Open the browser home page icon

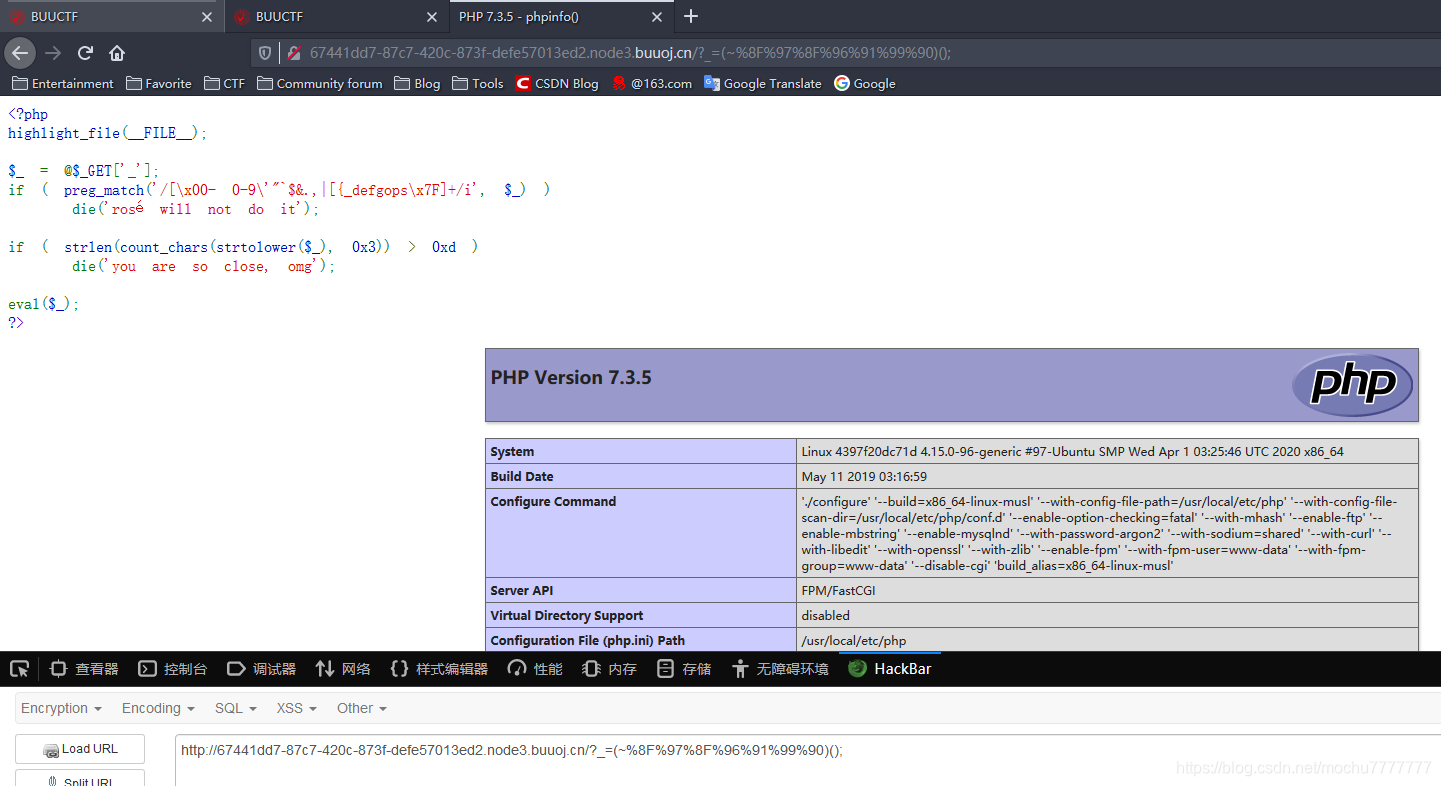[117, 53]
